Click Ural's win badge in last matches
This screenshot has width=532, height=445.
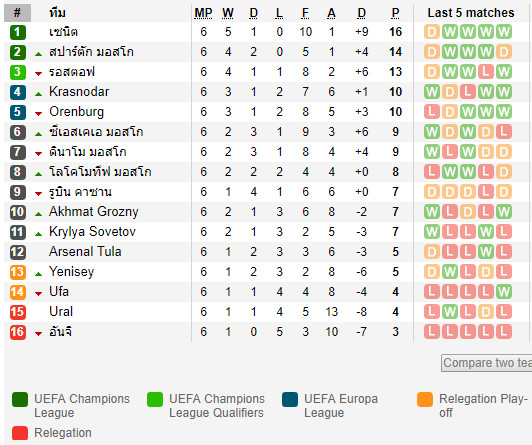(x=450, y=312)
